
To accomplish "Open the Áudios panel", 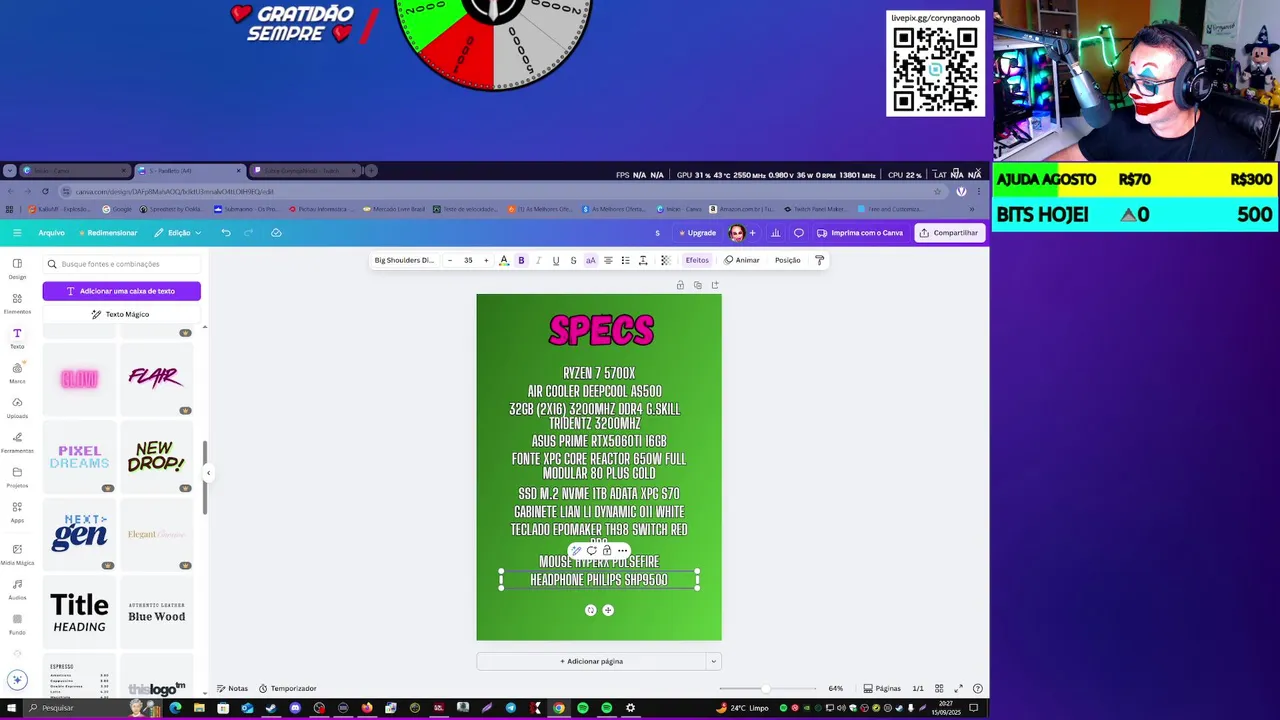I will coord(17,589).
